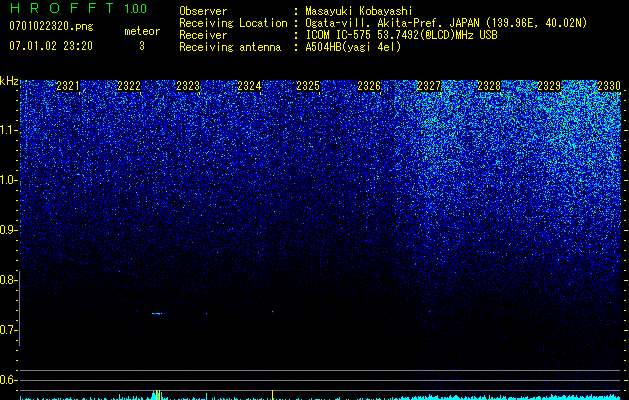Click the 2327 time marker
Image resolution: width=629 pixels, height=400 pixels.
[429, 86]
